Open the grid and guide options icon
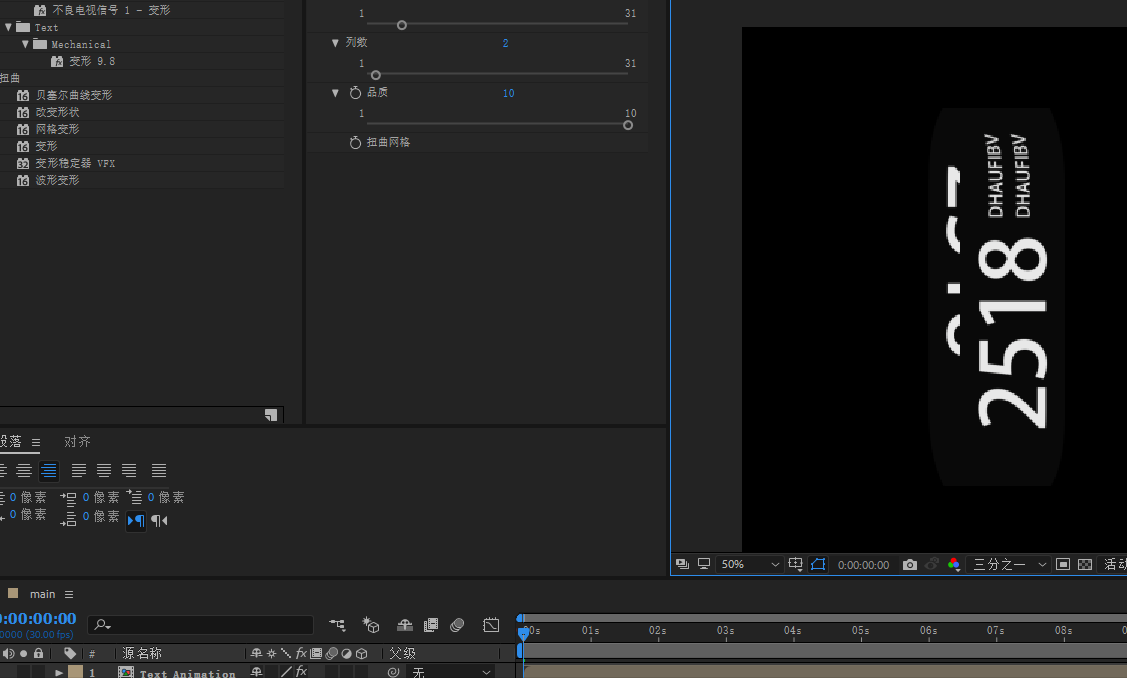 (x=796, y=564)
